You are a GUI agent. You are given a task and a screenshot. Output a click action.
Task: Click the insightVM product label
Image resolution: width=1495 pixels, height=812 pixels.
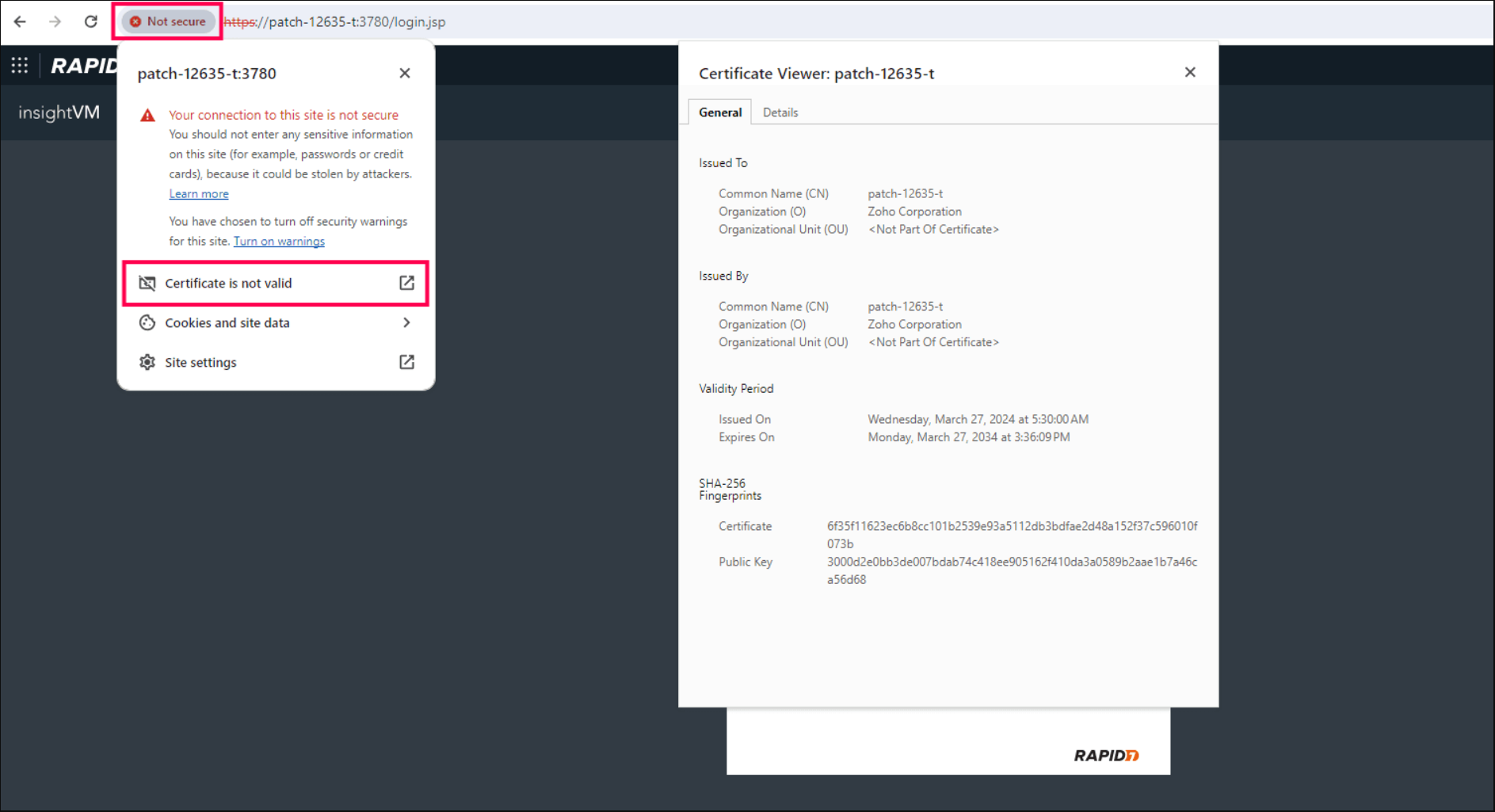[59, 112]
